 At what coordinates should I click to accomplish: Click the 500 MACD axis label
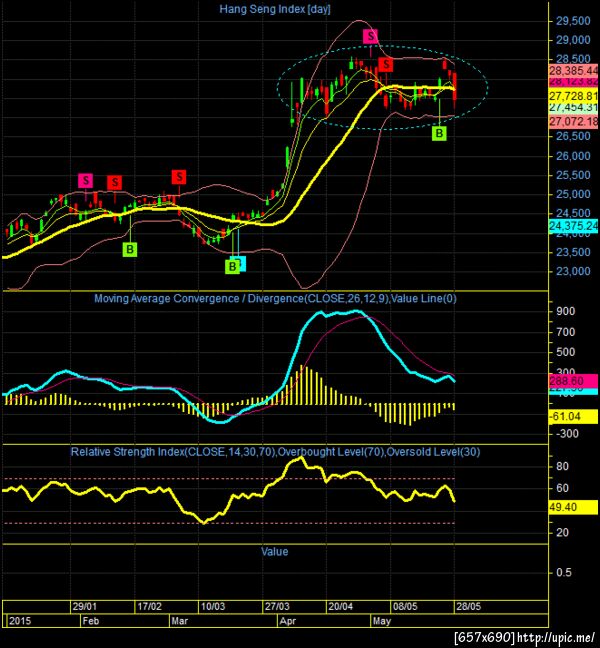point(566,352)
